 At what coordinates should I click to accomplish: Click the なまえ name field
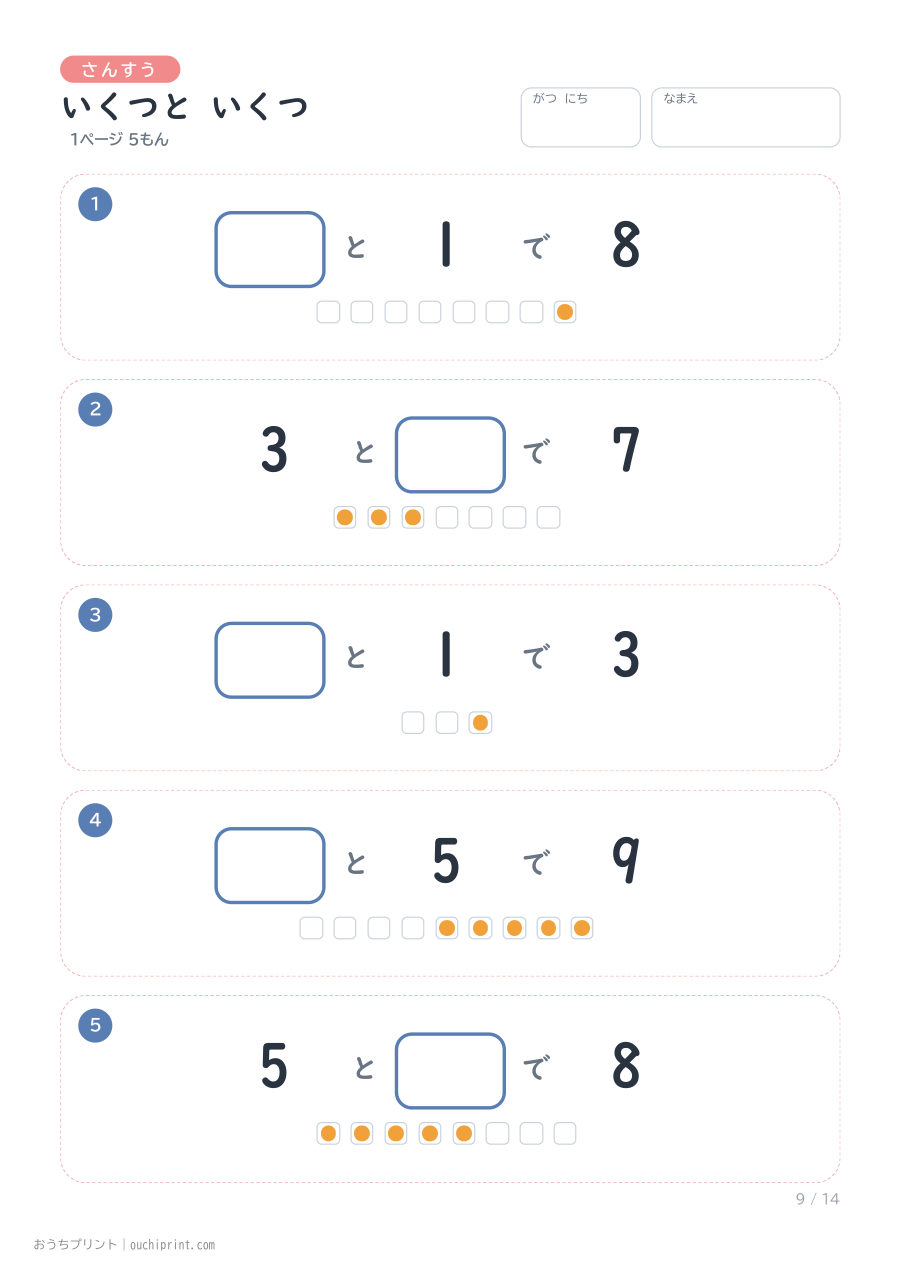pyautogui.click(x=746, y=117)
